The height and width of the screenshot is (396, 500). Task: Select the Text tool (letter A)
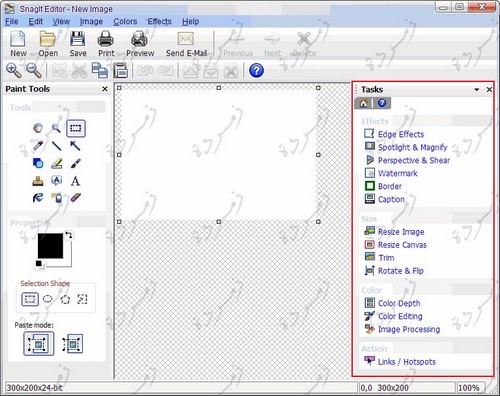75,181
